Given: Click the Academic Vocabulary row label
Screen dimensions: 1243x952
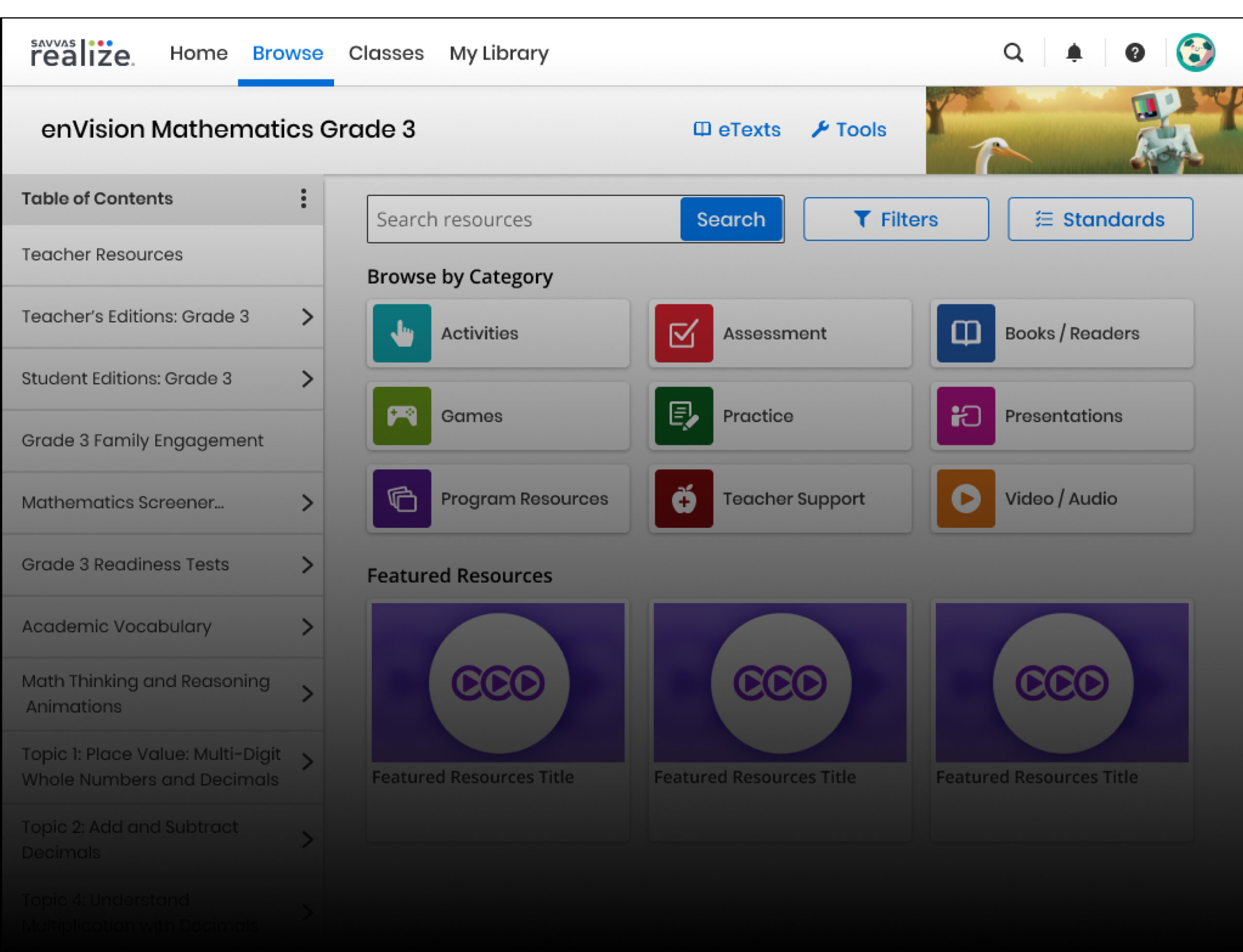Looking at the screenshot, I should (116, 627).
